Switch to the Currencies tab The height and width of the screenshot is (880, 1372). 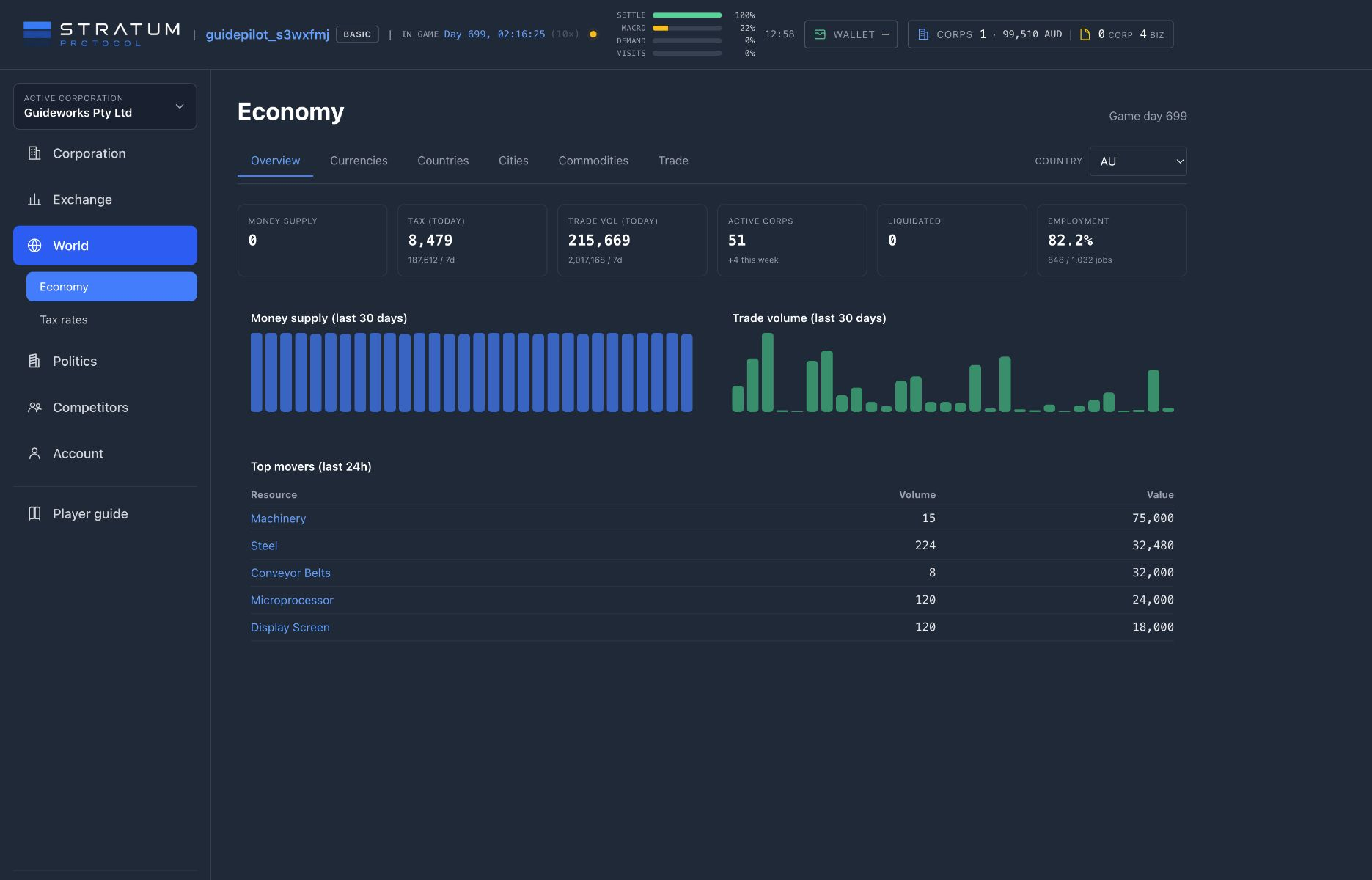359,161
